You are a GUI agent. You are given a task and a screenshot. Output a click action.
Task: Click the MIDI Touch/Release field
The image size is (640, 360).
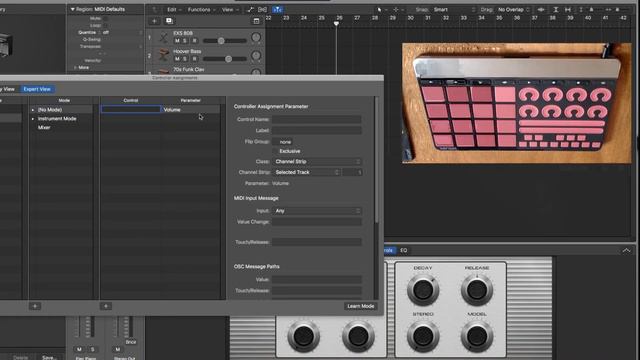tap(317, 242)
